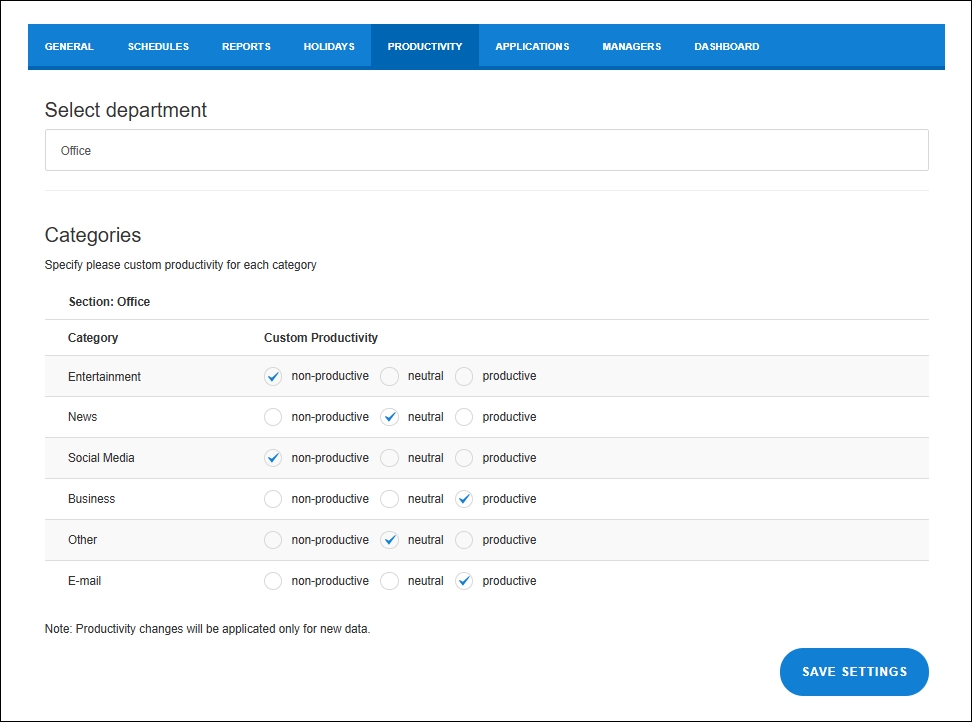Set E-mail to non-productive

pyautogui.click(x=273, y=581)
